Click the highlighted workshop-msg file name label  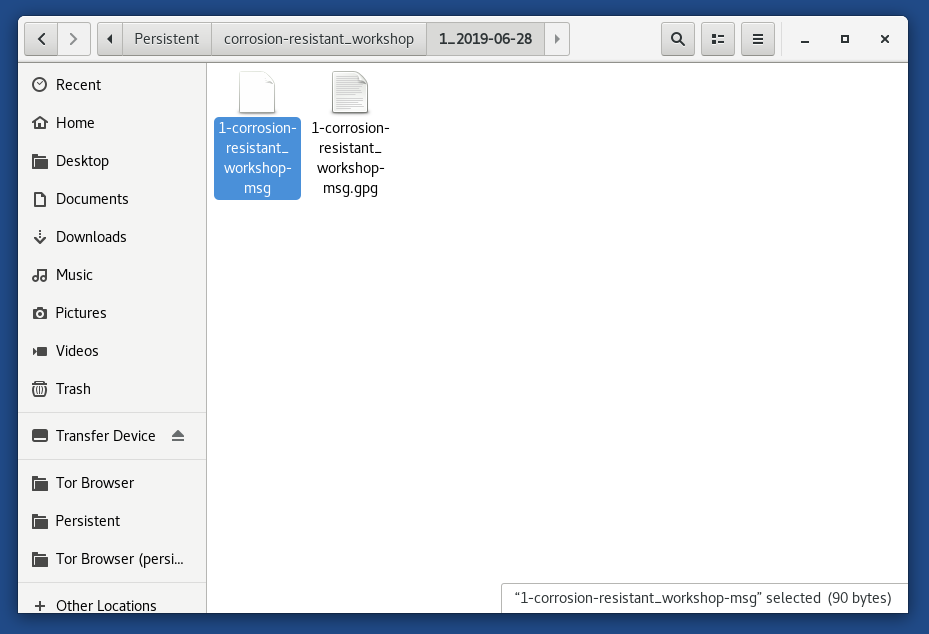pyautogui.click(x=257, y=158)
